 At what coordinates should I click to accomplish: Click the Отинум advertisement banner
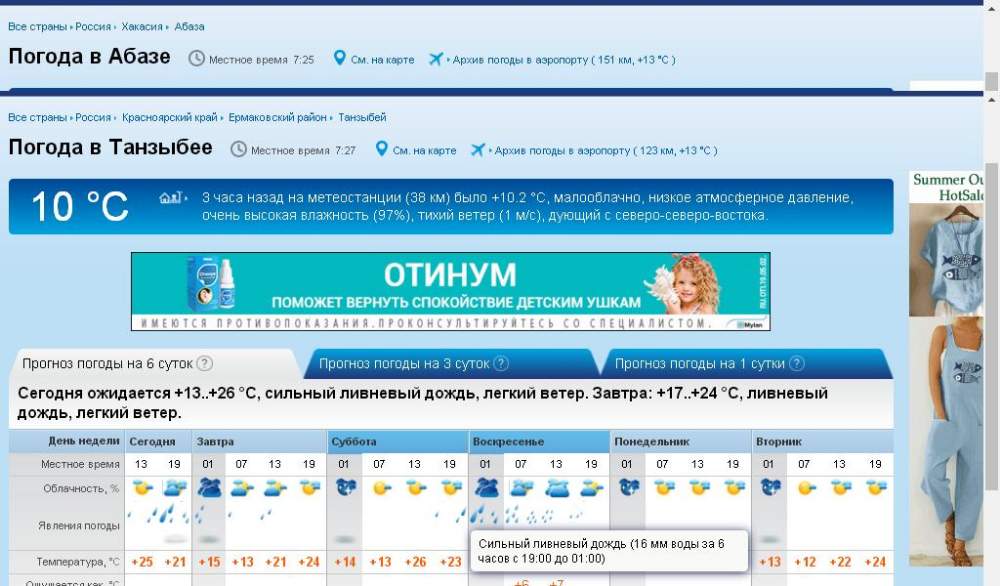450,291
